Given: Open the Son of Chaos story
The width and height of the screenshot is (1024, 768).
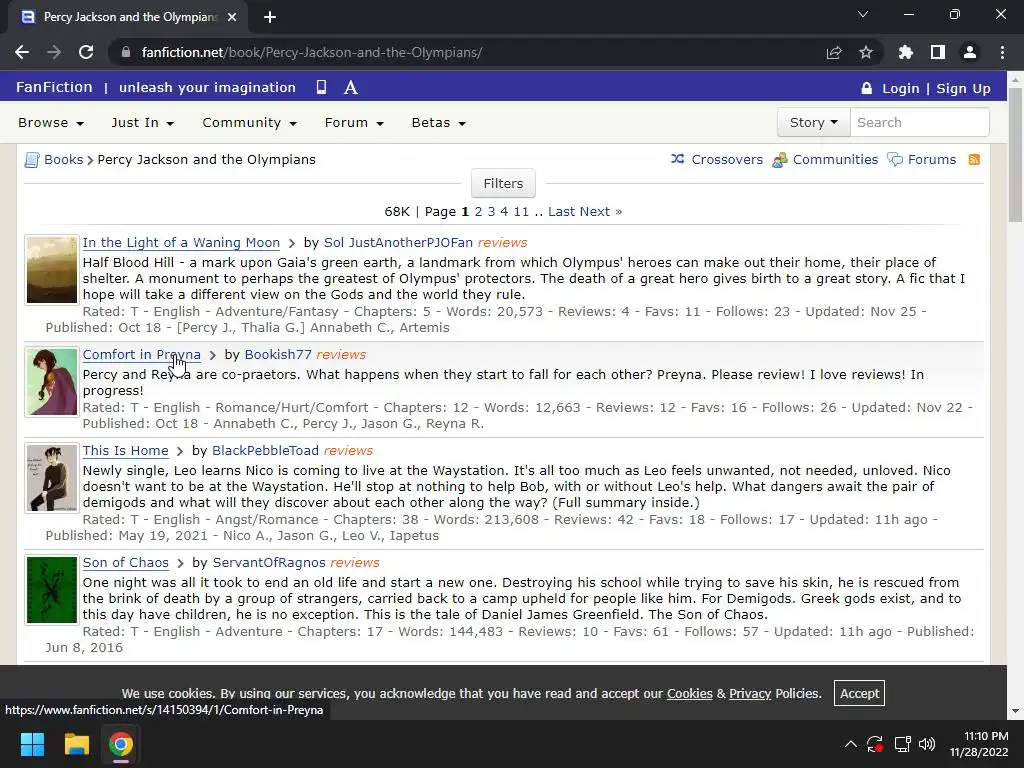Looking at the screenshot, I should point(125,563).
